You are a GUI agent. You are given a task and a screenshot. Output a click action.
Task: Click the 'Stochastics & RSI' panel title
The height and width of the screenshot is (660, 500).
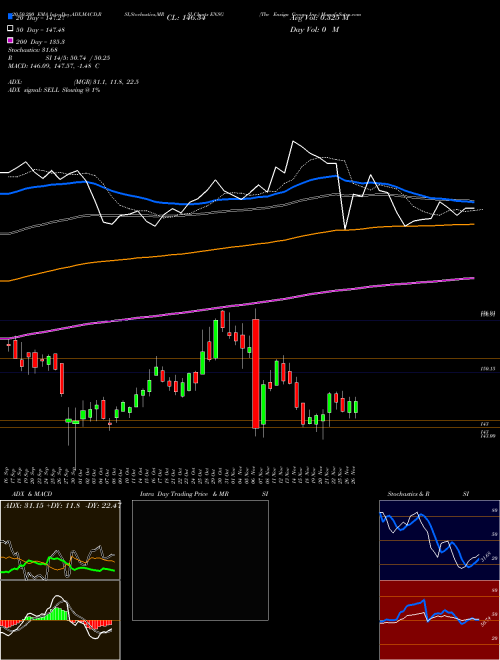click(428, 494)
